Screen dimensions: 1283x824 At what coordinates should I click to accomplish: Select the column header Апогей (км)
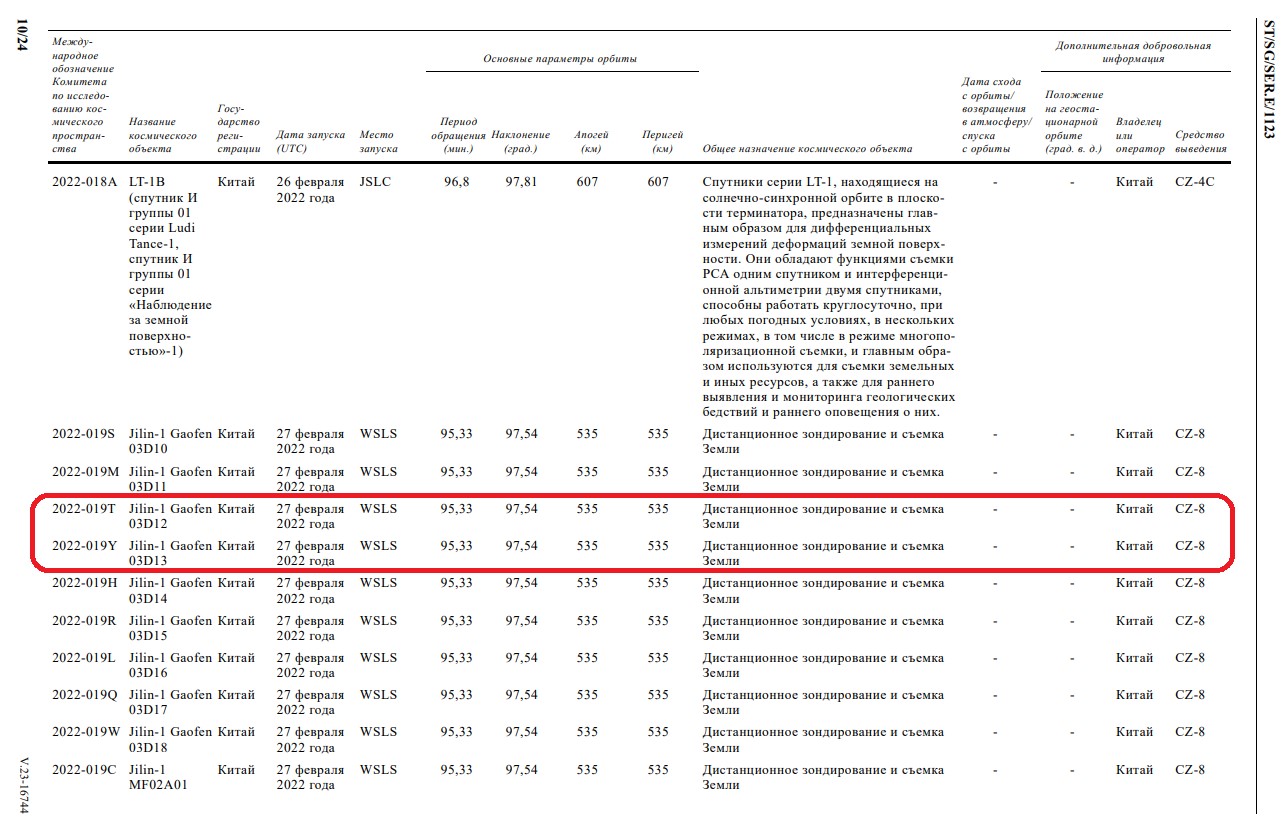(590, 141)
